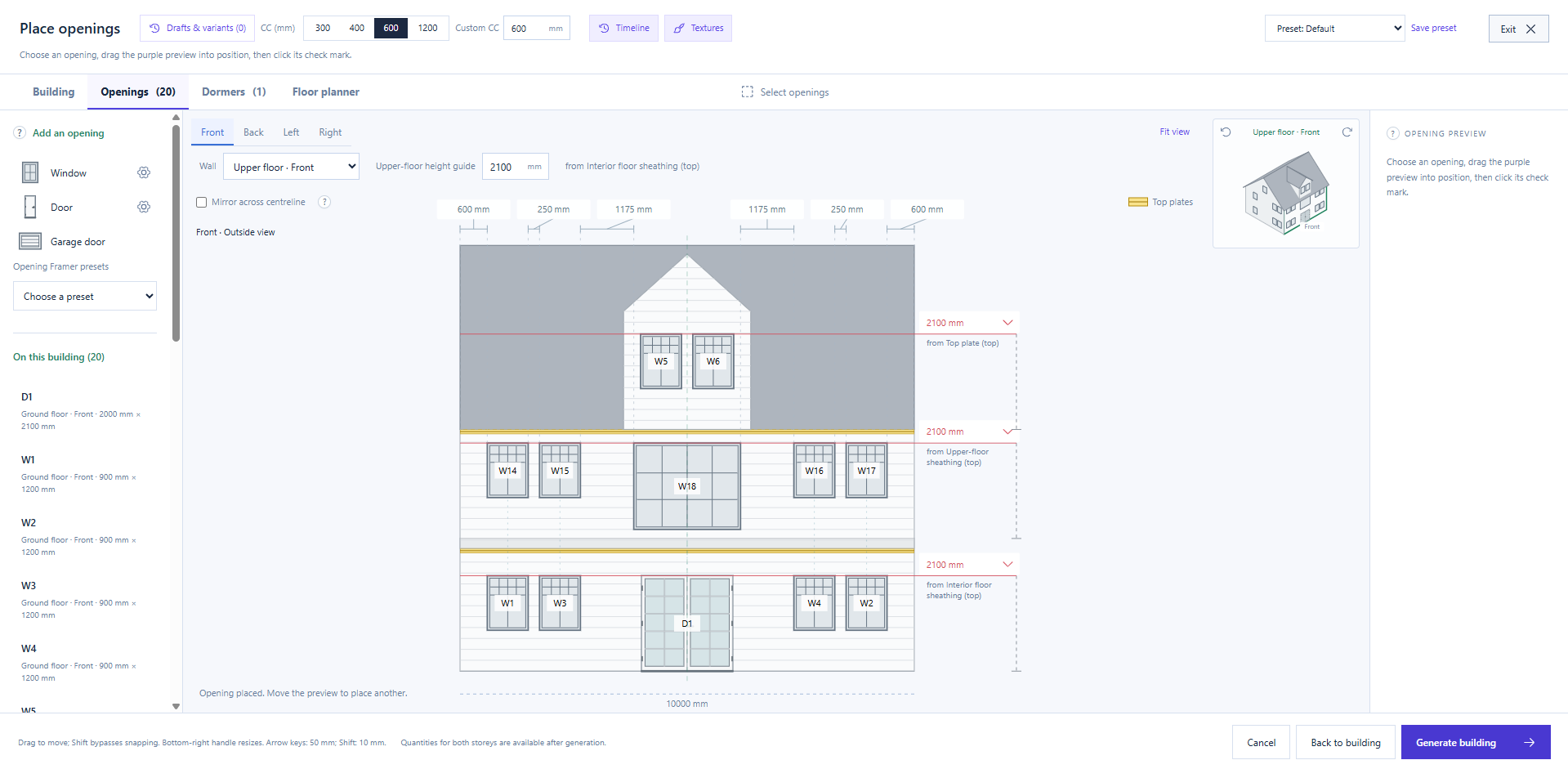Click the Custom CC input field

point(537,28)
